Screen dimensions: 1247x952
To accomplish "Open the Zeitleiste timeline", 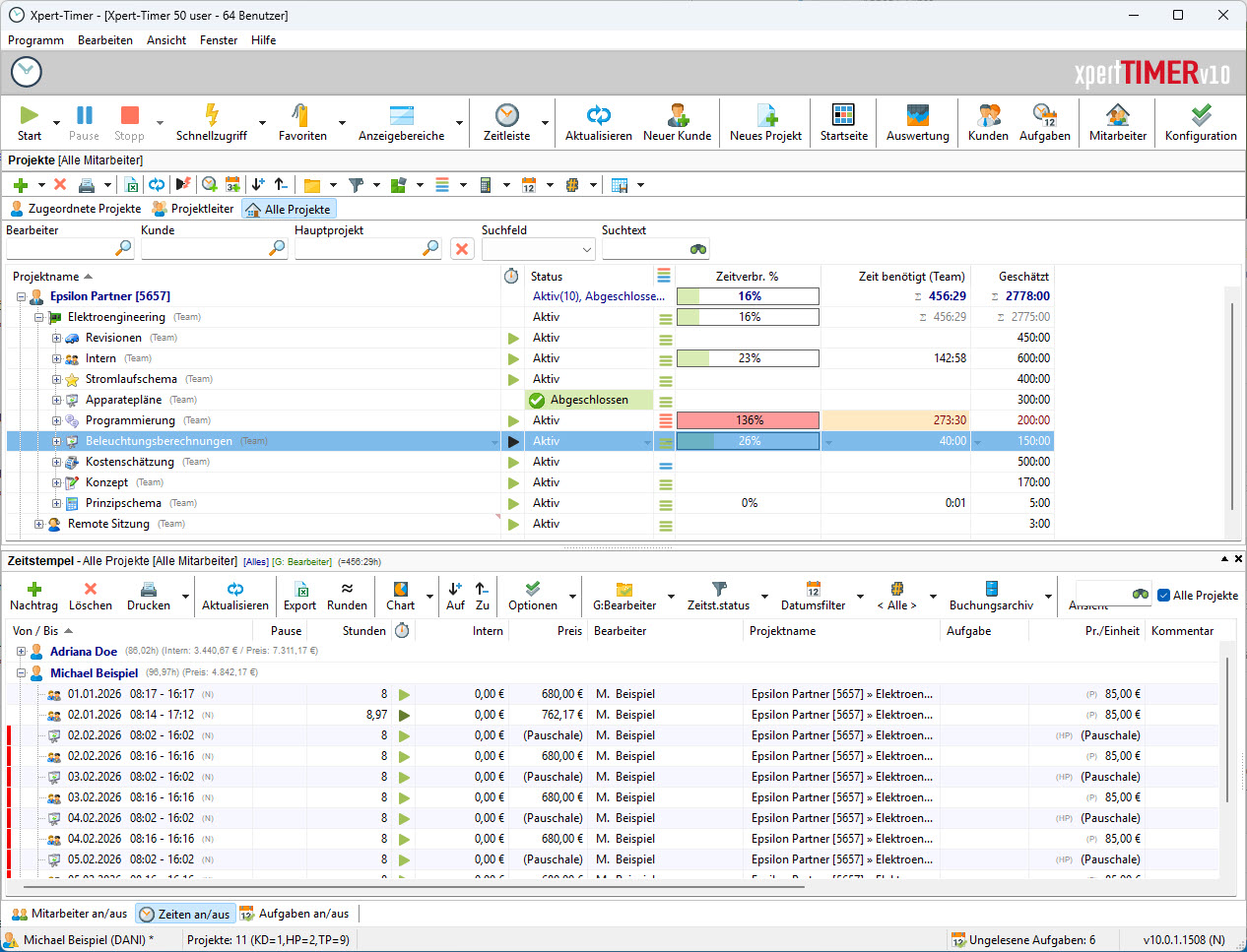I will click(506, 123).
